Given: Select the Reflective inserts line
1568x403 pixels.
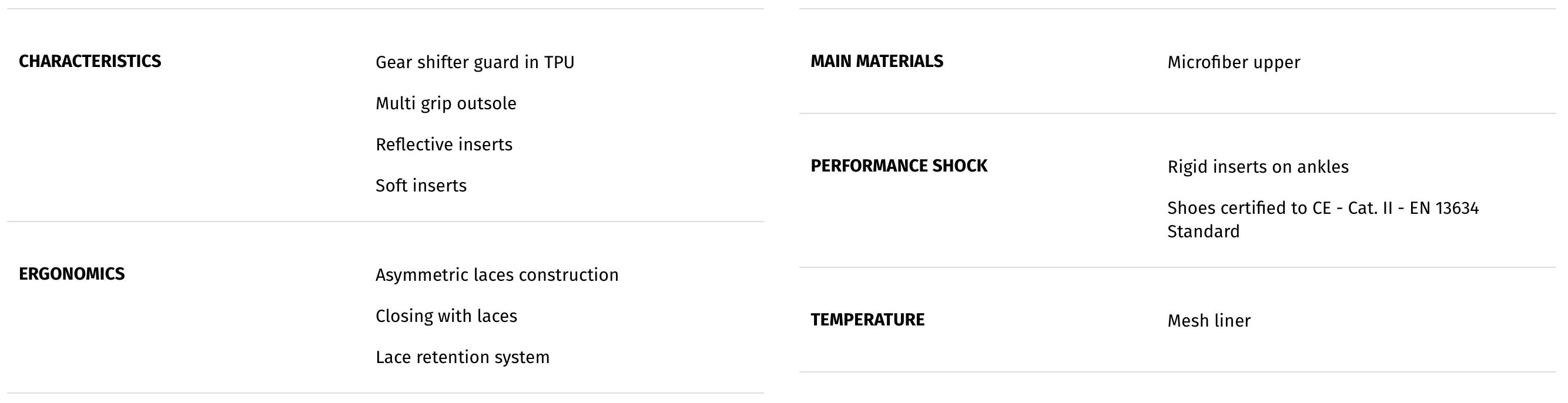Looking at the screenshot, I should tap(444, 145).
